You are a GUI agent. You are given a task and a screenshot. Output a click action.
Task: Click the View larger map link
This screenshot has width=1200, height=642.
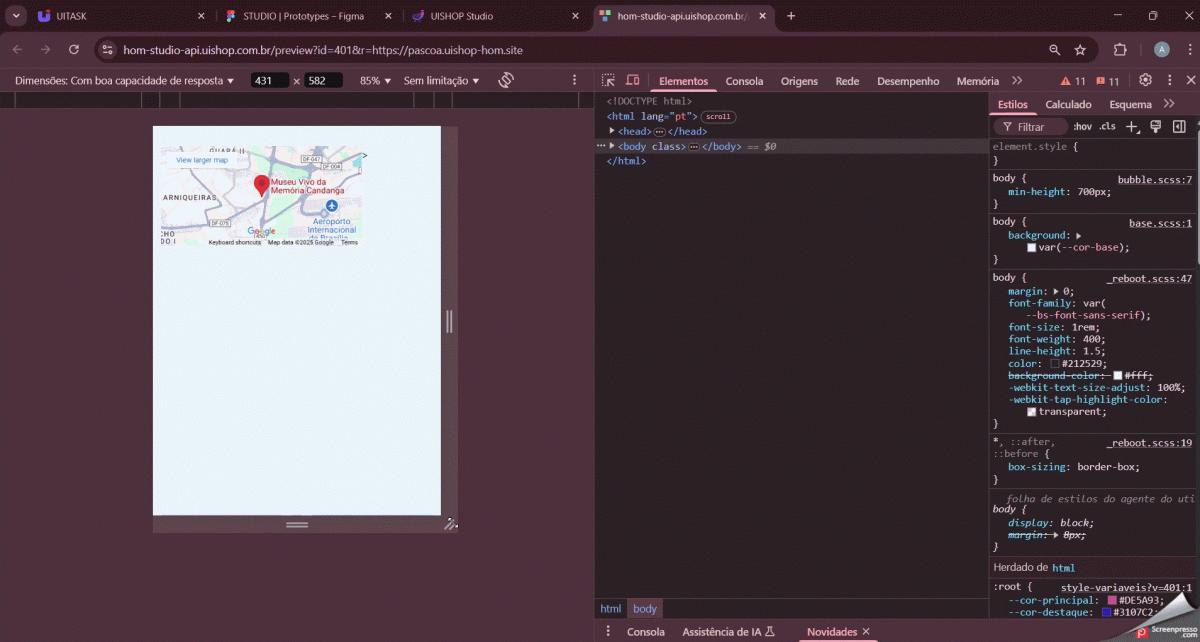[202, 160]
